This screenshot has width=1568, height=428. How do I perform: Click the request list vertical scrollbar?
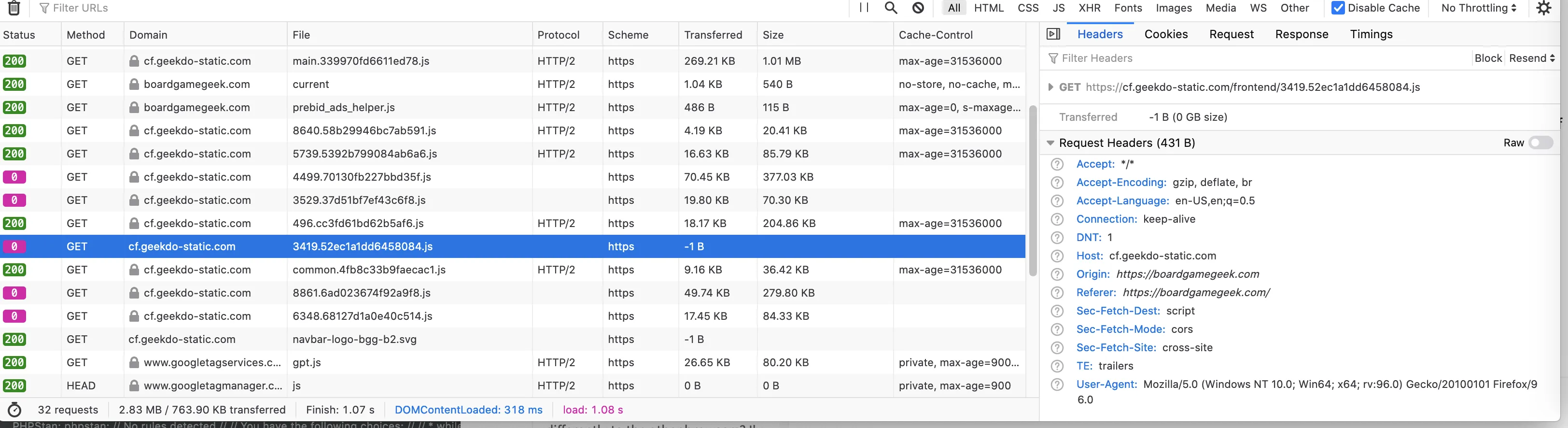click(x=1032, y=190)
